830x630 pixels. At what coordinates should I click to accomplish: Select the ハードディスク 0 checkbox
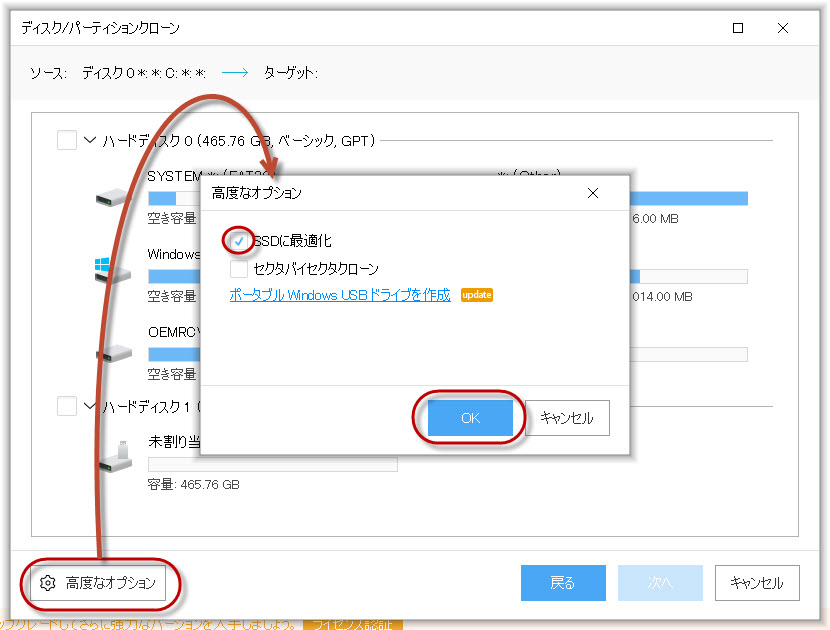(x=67, y=140)
